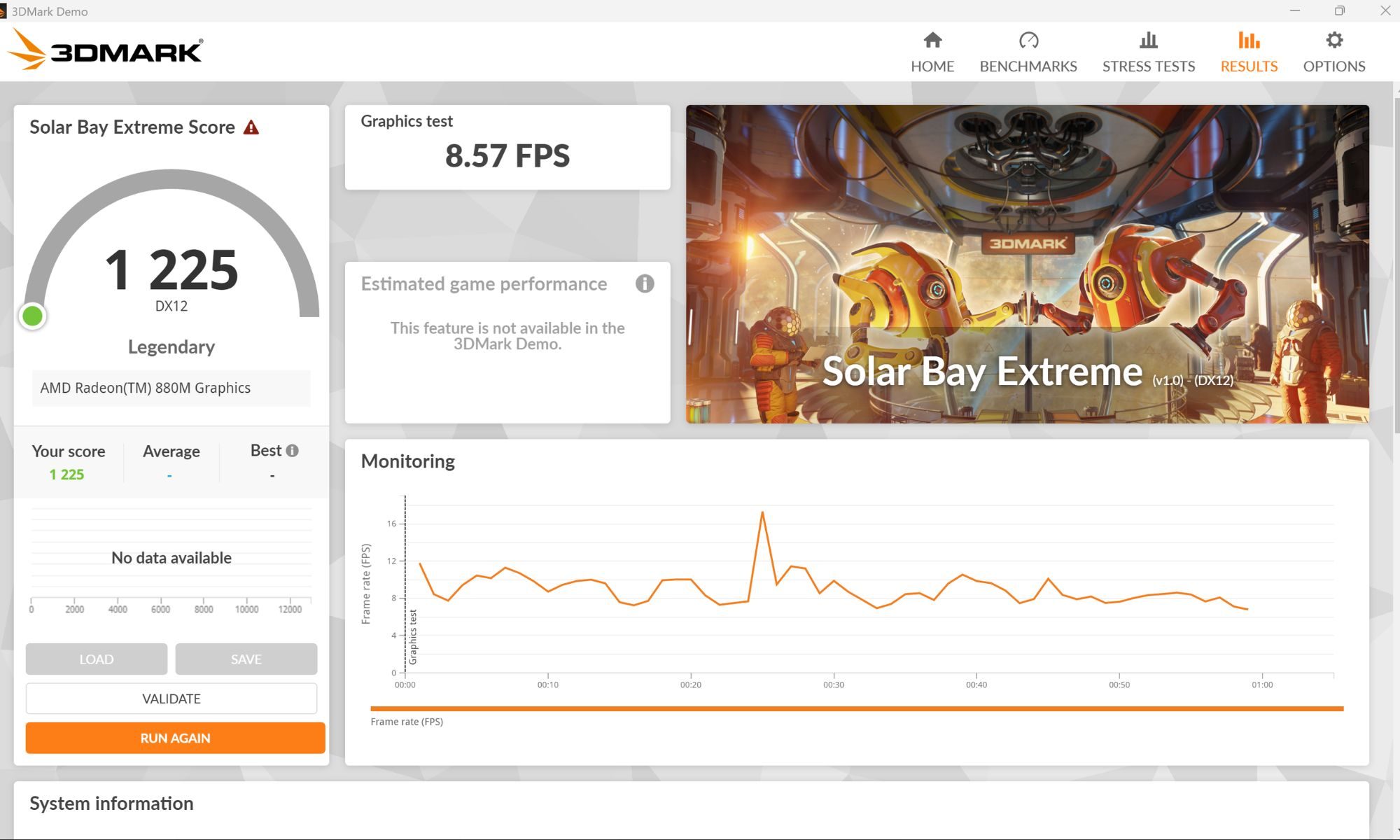Click the 3DMark logo
The height and width of the screenshot is (840, 1400).
pyautogui.click(x=105, y=50)
